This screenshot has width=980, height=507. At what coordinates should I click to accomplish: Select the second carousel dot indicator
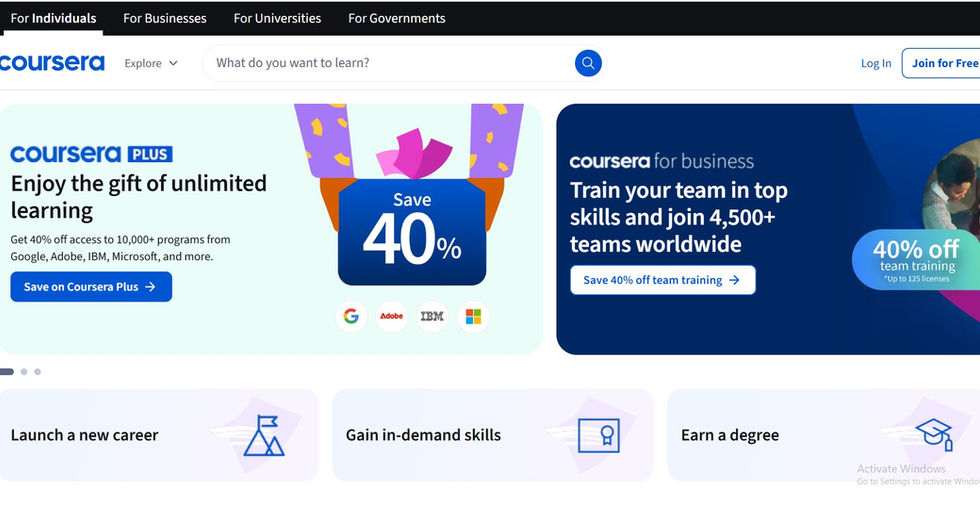click(24, 372)
